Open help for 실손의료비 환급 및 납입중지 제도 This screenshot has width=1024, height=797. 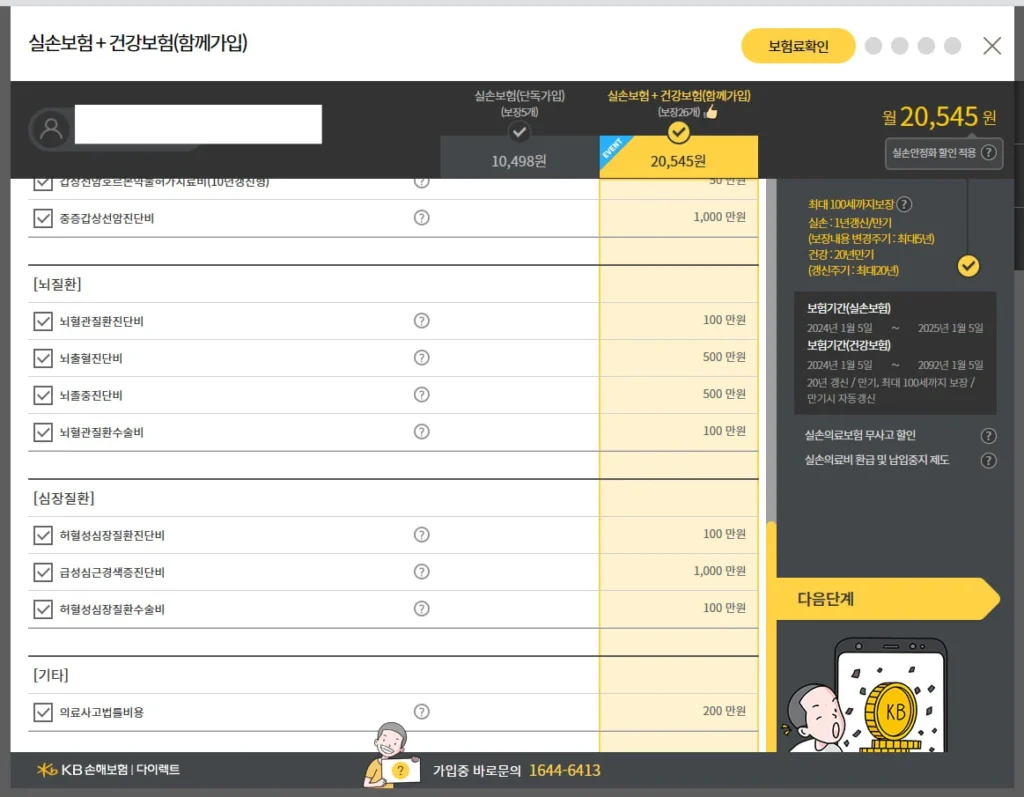(989, 461)
